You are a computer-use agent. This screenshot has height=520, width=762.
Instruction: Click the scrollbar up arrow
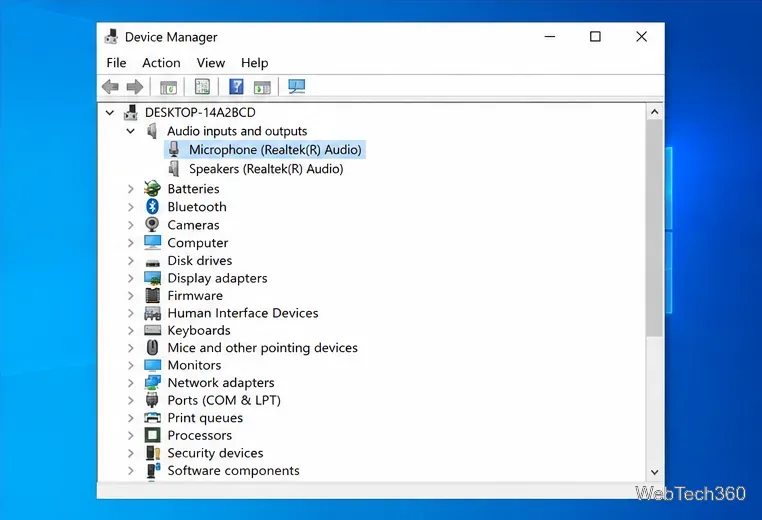655,112
